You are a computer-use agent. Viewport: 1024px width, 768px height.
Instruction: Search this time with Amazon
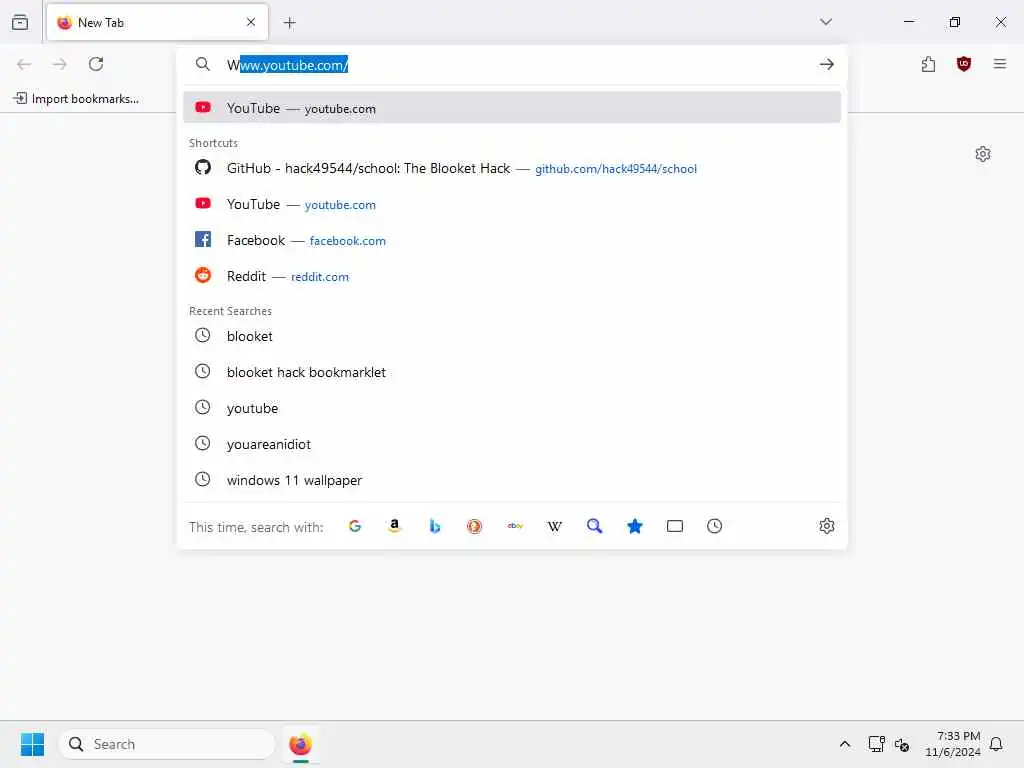coord(394,526)
